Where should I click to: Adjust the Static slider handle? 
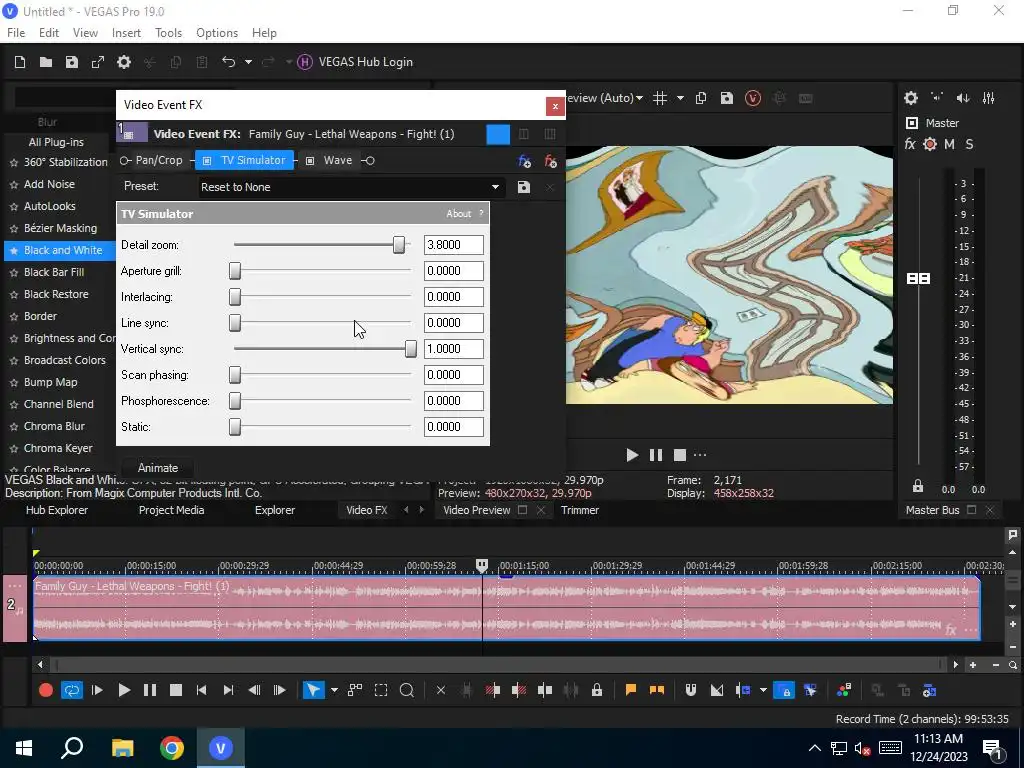tap(235, 427)
